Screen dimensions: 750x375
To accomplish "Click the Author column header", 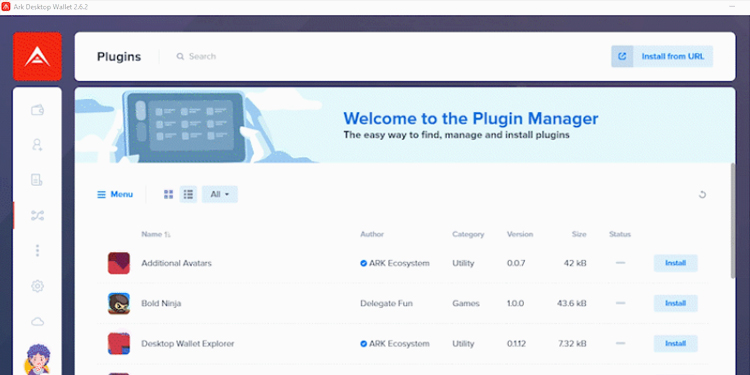I will pyautogui.click(x=372, y=234).
